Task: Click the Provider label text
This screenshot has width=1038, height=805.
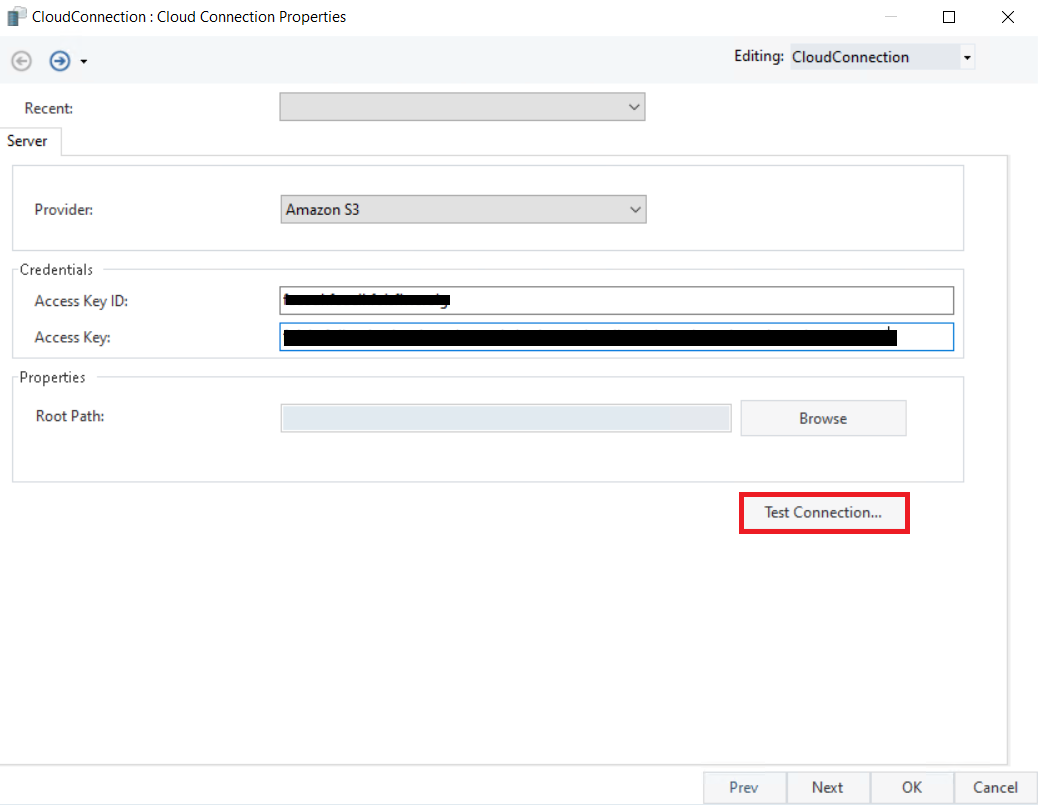Action: coord(64,210)
